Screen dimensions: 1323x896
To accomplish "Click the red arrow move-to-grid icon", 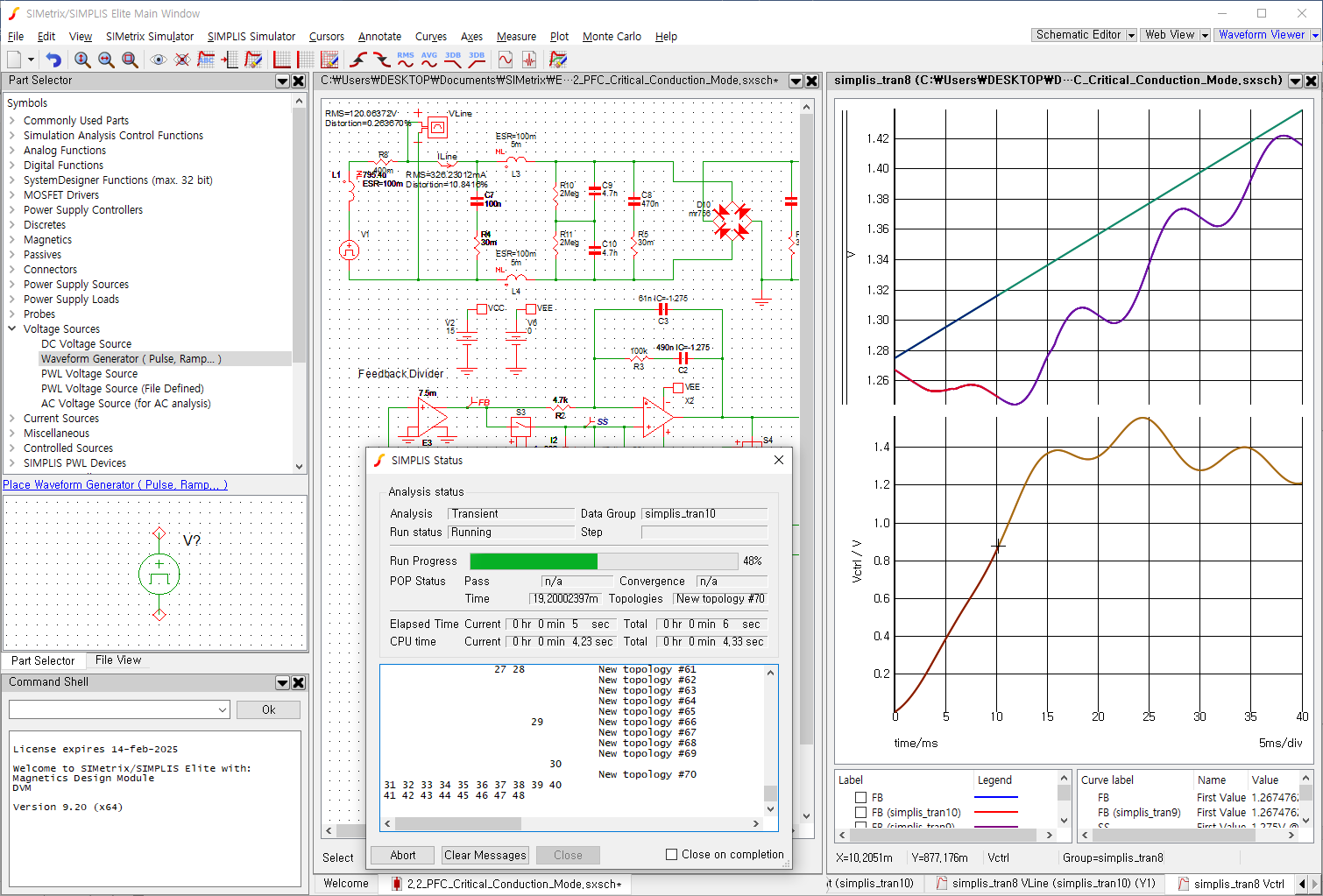I will click(230, 60).
